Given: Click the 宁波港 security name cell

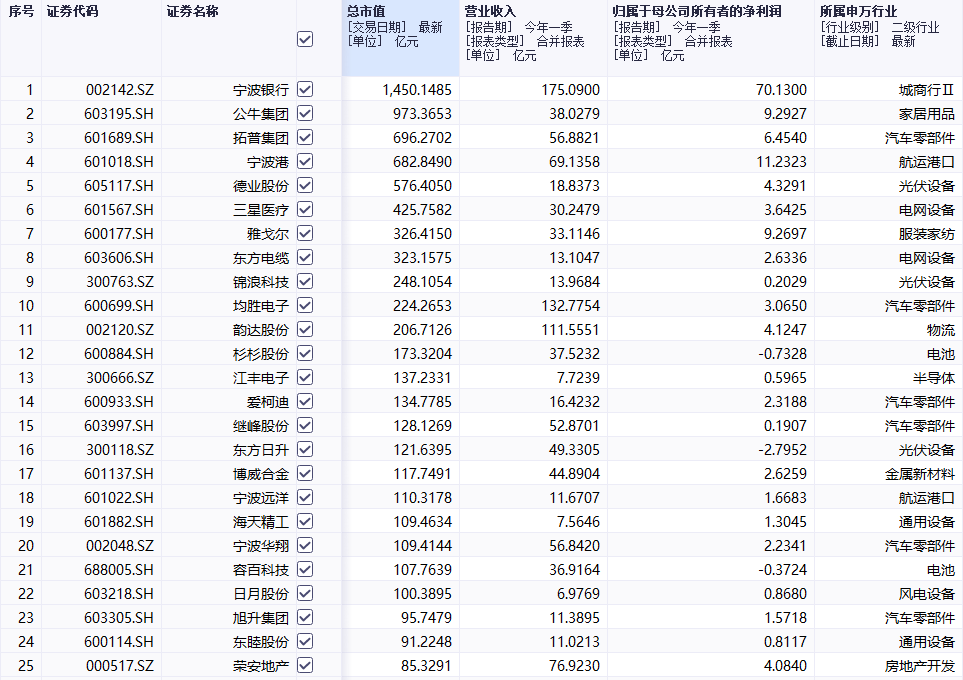Looking at the screenshot, I should point(268,162).
